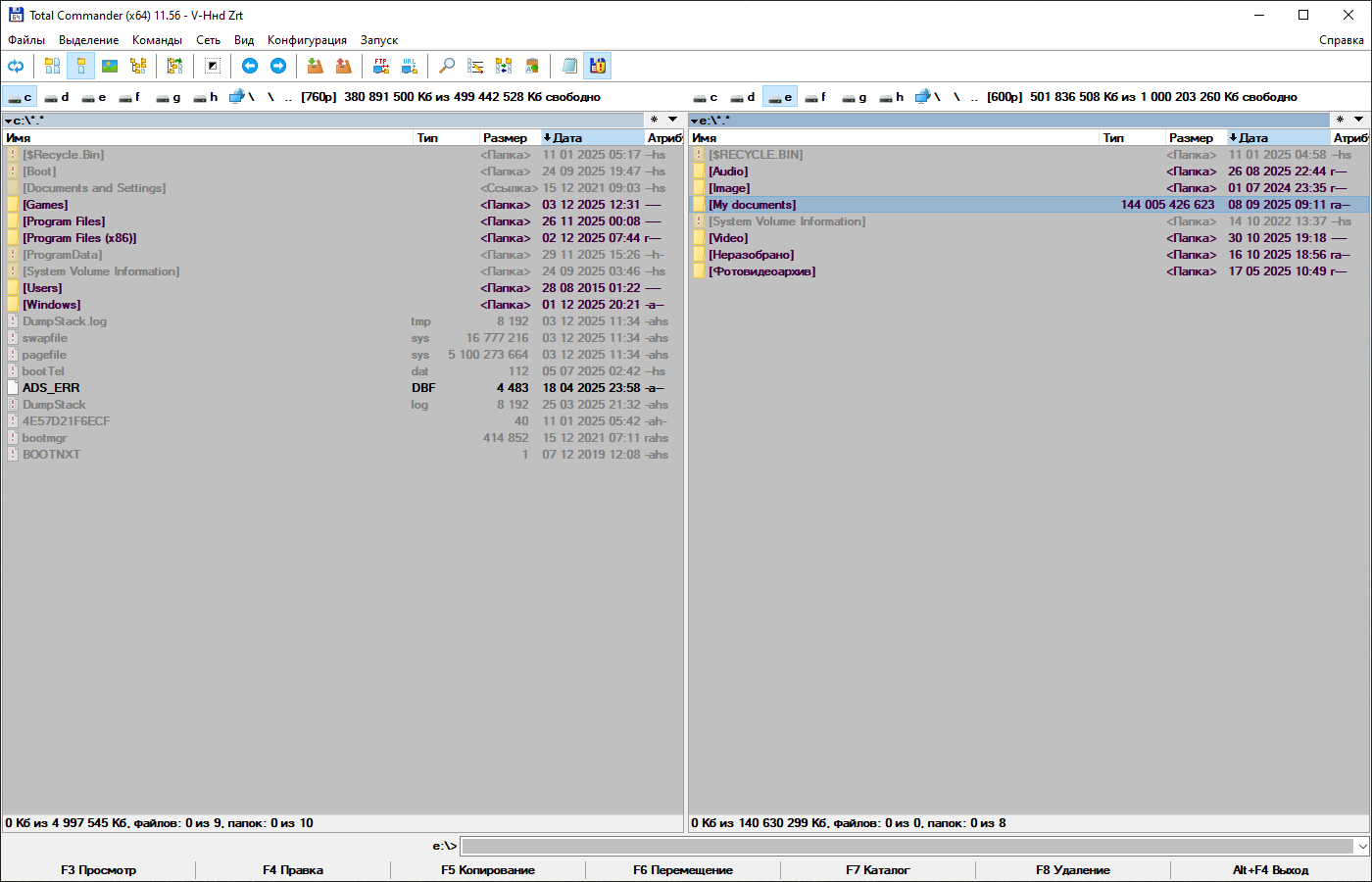Go to parent directory with right panel '..' button

(974, 97)
